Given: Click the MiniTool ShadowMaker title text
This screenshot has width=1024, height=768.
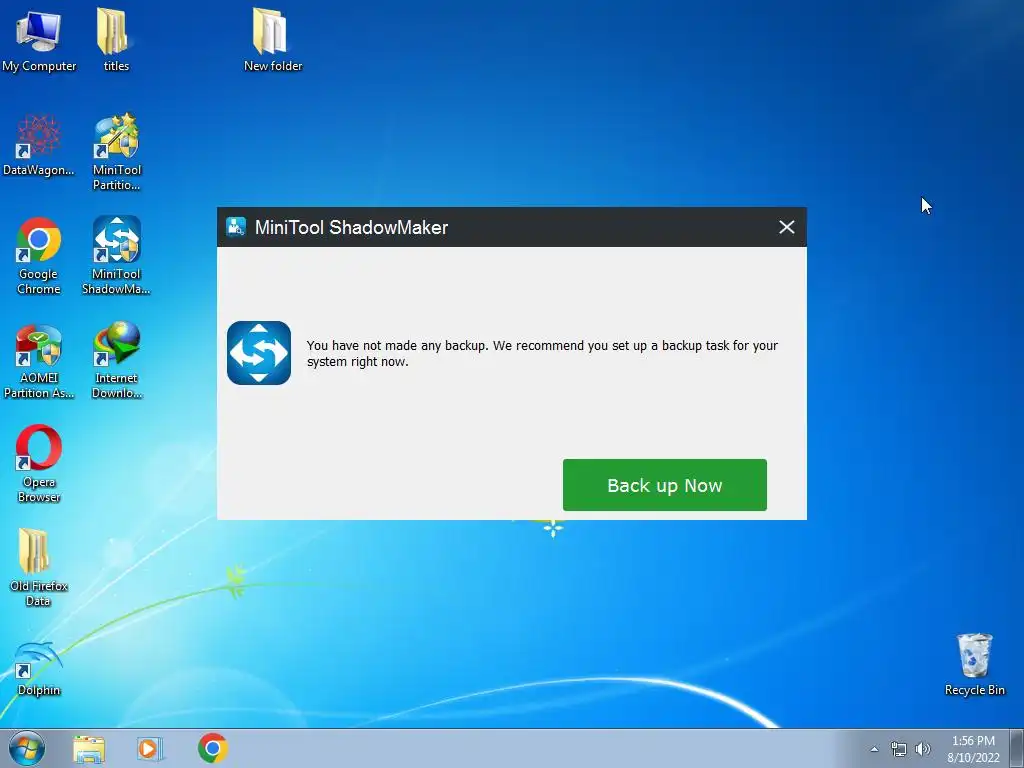Looking at the screenshot, I should (x=351, y=227).
